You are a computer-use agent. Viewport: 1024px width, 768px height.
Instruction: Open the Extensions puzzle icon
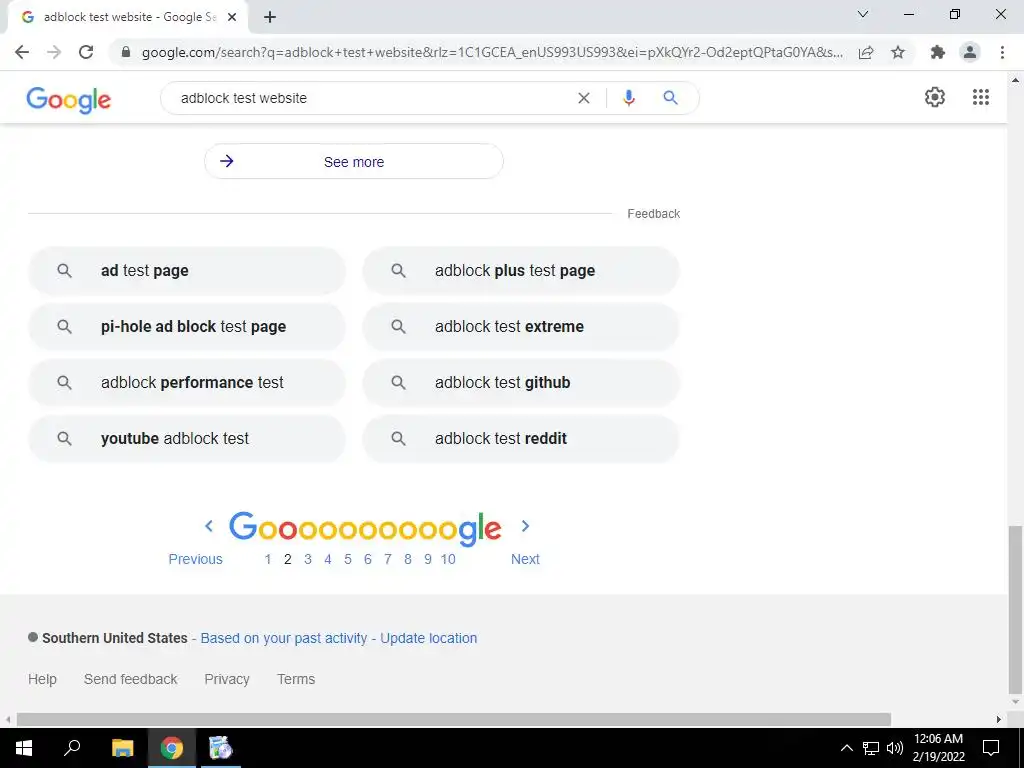pyautogui.click(x=938, y=52)
